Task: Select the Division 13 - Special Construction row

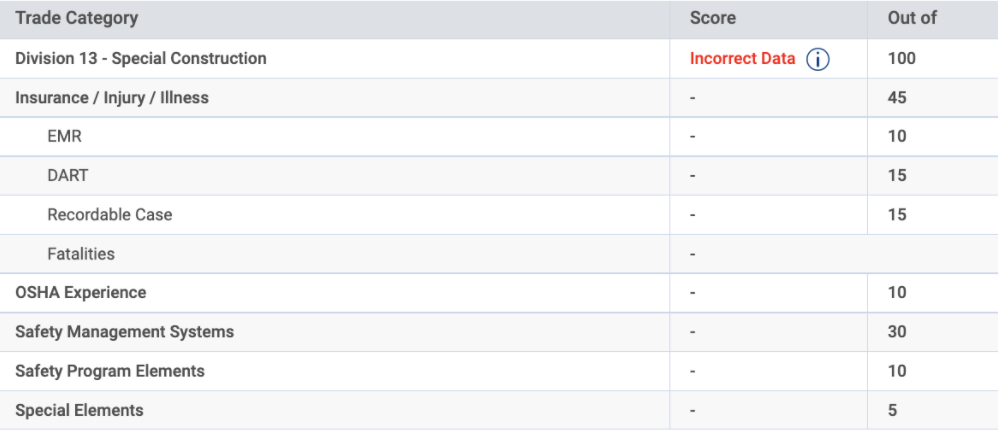Action: pyautogui.click(x=499, y=59)
